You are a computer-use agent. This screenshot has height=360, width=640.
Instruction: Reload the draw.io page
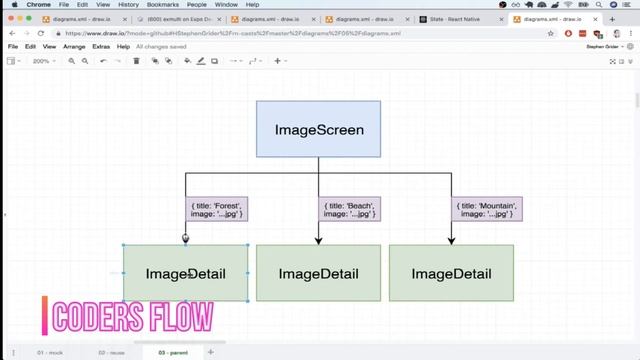(x=40, y=33)
